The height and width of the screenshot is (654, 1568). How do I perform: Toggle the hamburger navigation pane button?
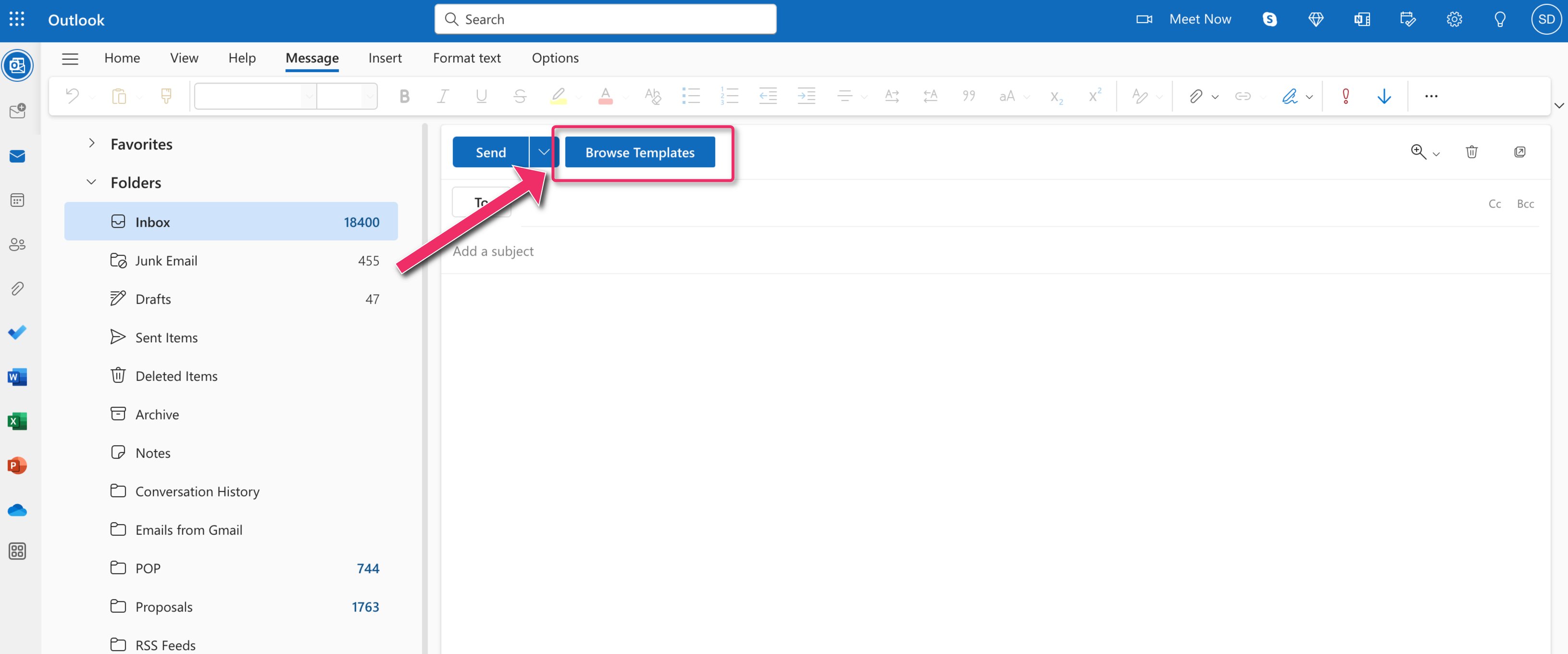[x=70, y=59]
